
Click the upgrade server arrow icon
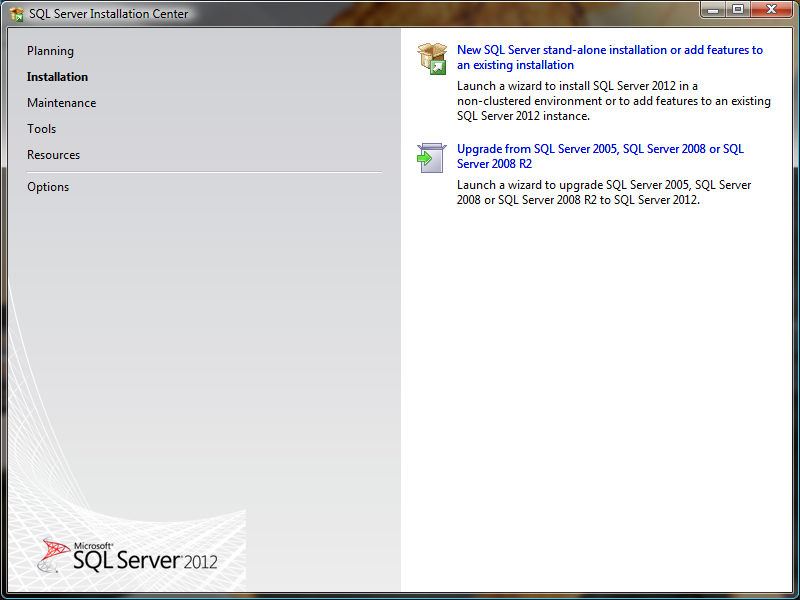coord(432,158)
